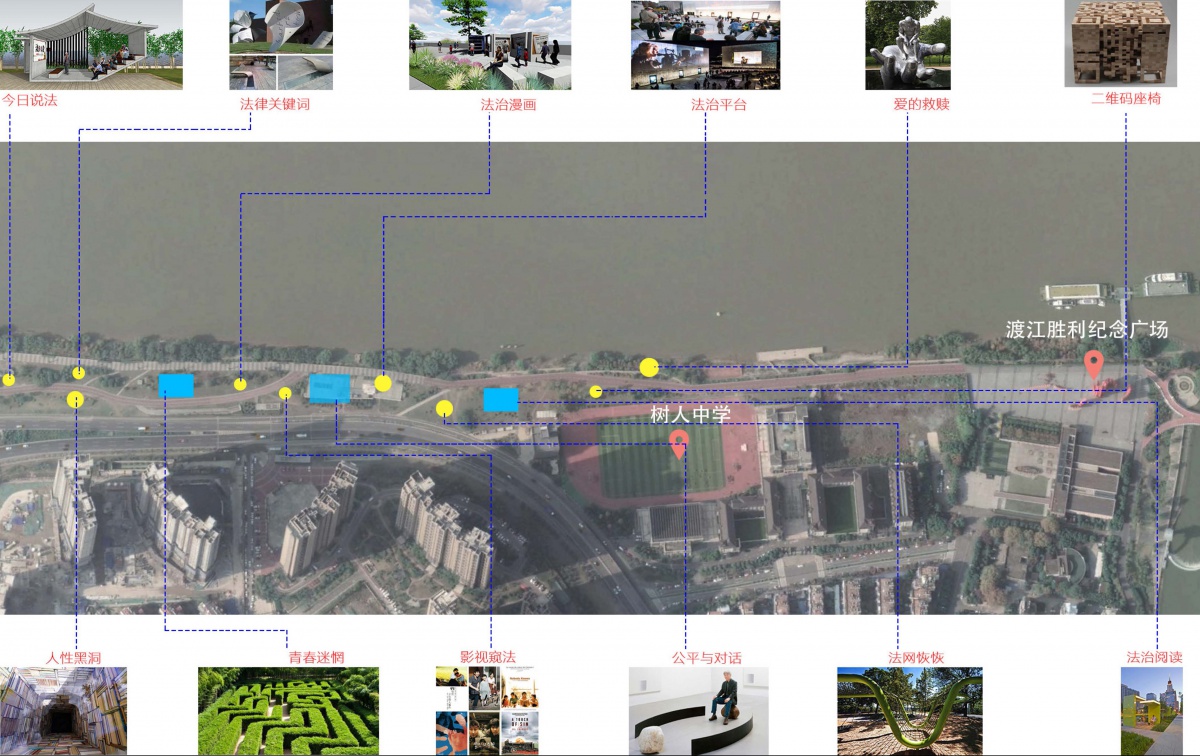The height and width of the screenshot is (756, 1200).
Task: Open the 人性黑洞 book tunnel thumbnail
Action: coord(63,711)
